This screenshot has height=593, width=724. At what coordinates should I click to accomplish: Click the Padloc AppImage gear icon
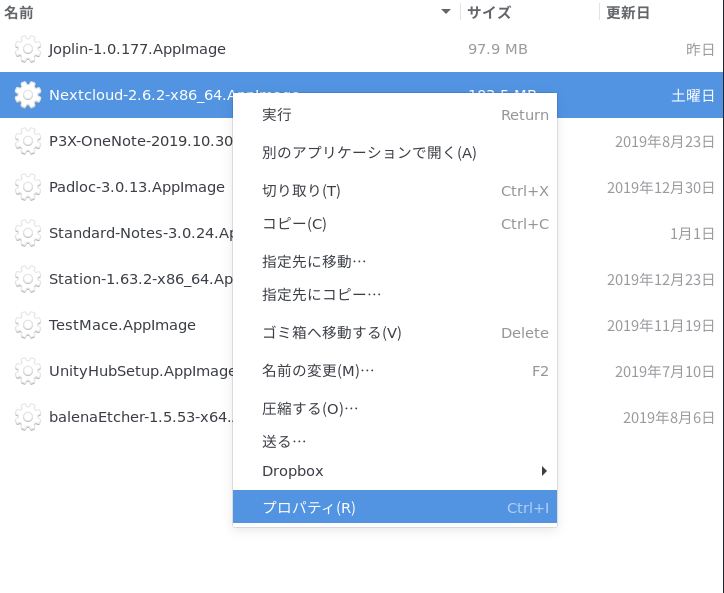[x=28, y=187]
